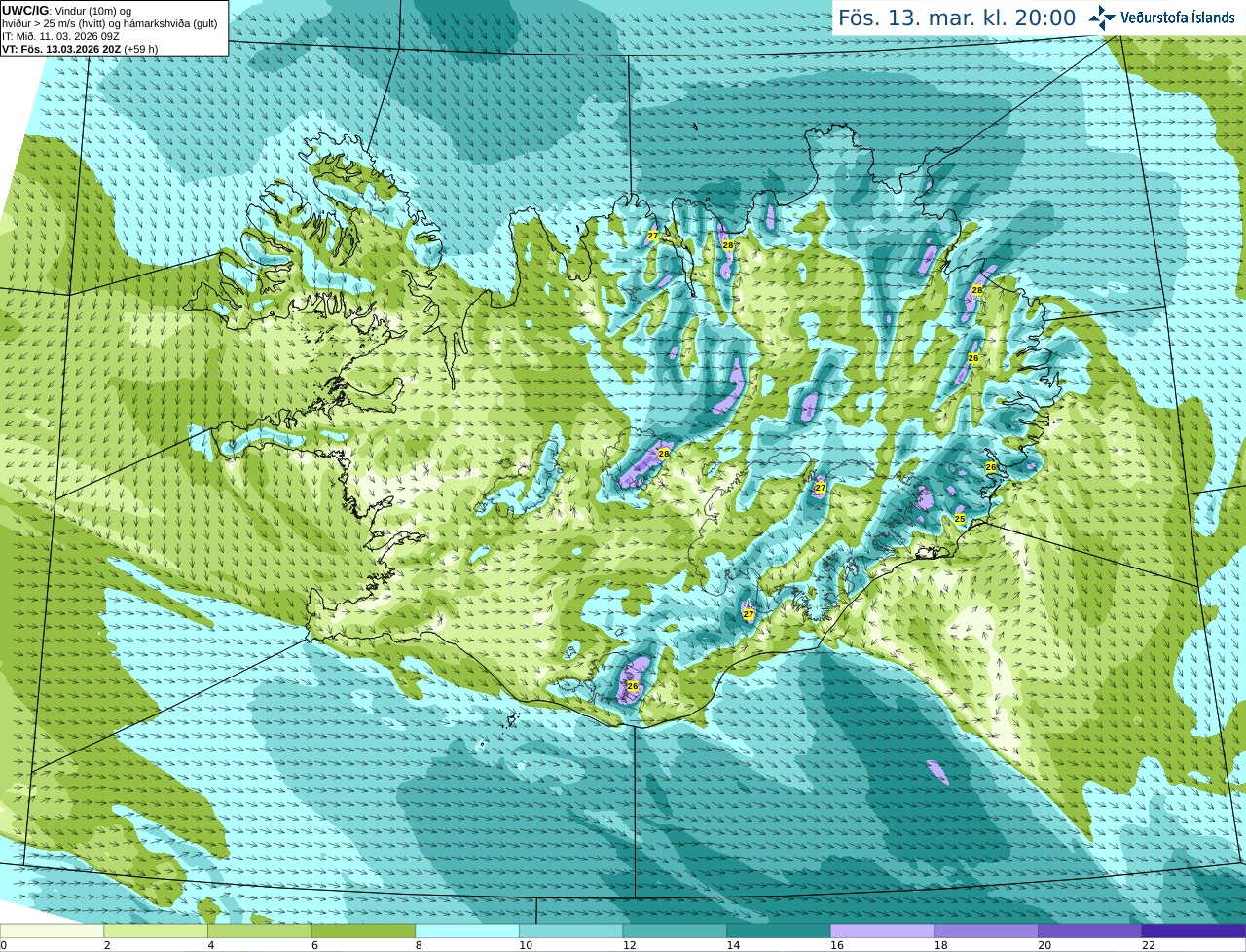This screenshot has width=1246, height=952.
Task: Pick the 14–16 m/s dark teal legend swatch
Action: (x=779, y=932)
